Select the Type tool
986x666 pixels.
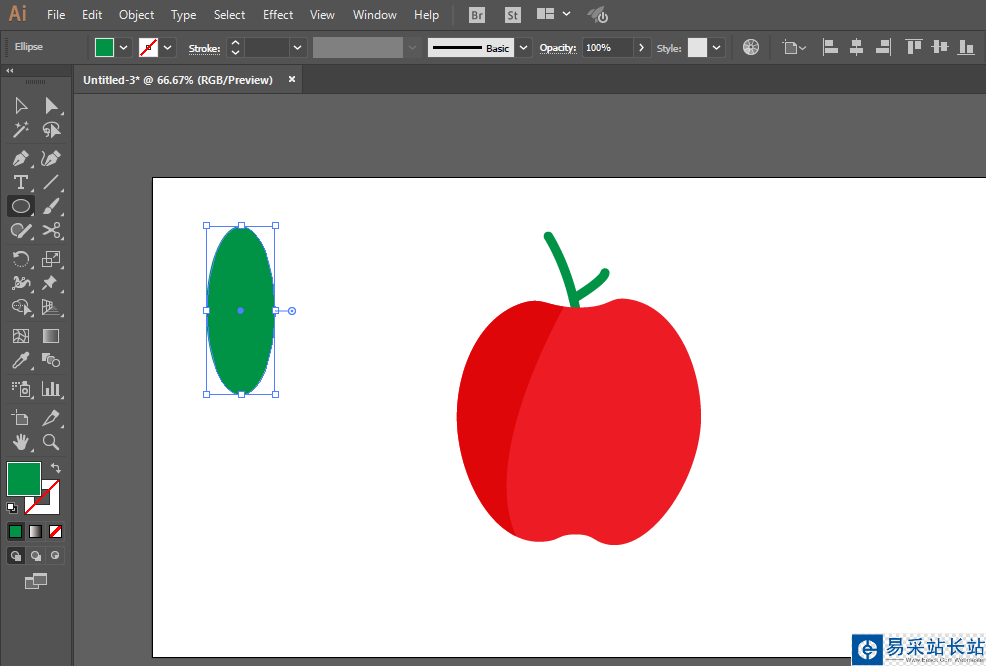point(21,182)
